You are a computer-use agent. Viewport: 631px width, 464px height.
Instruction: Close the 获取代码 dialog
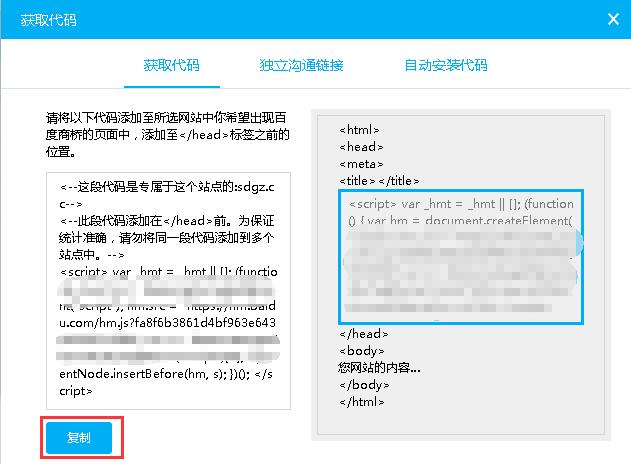point(613,19)
